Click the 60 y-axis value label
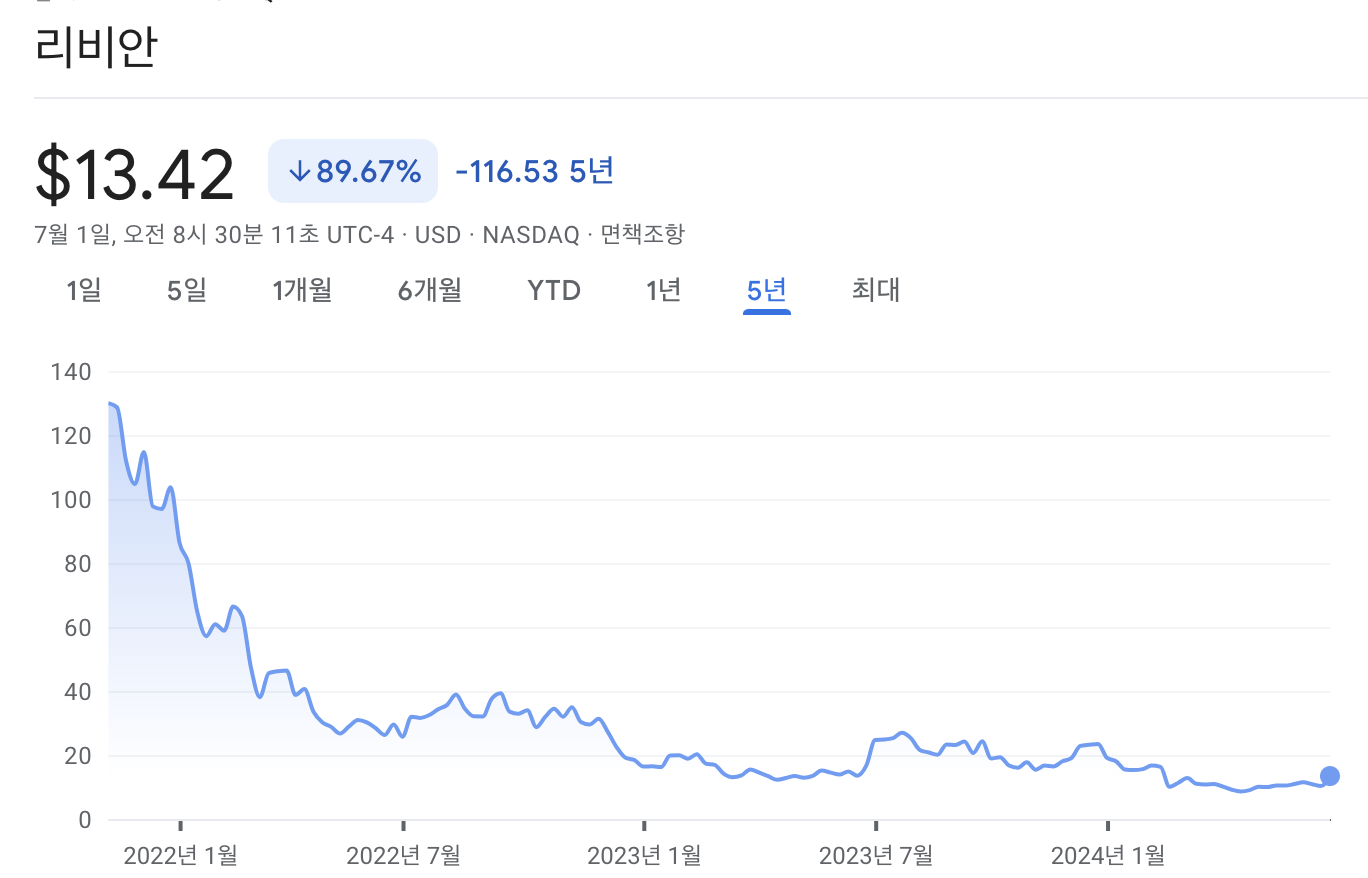 click(x=77, y=628)
